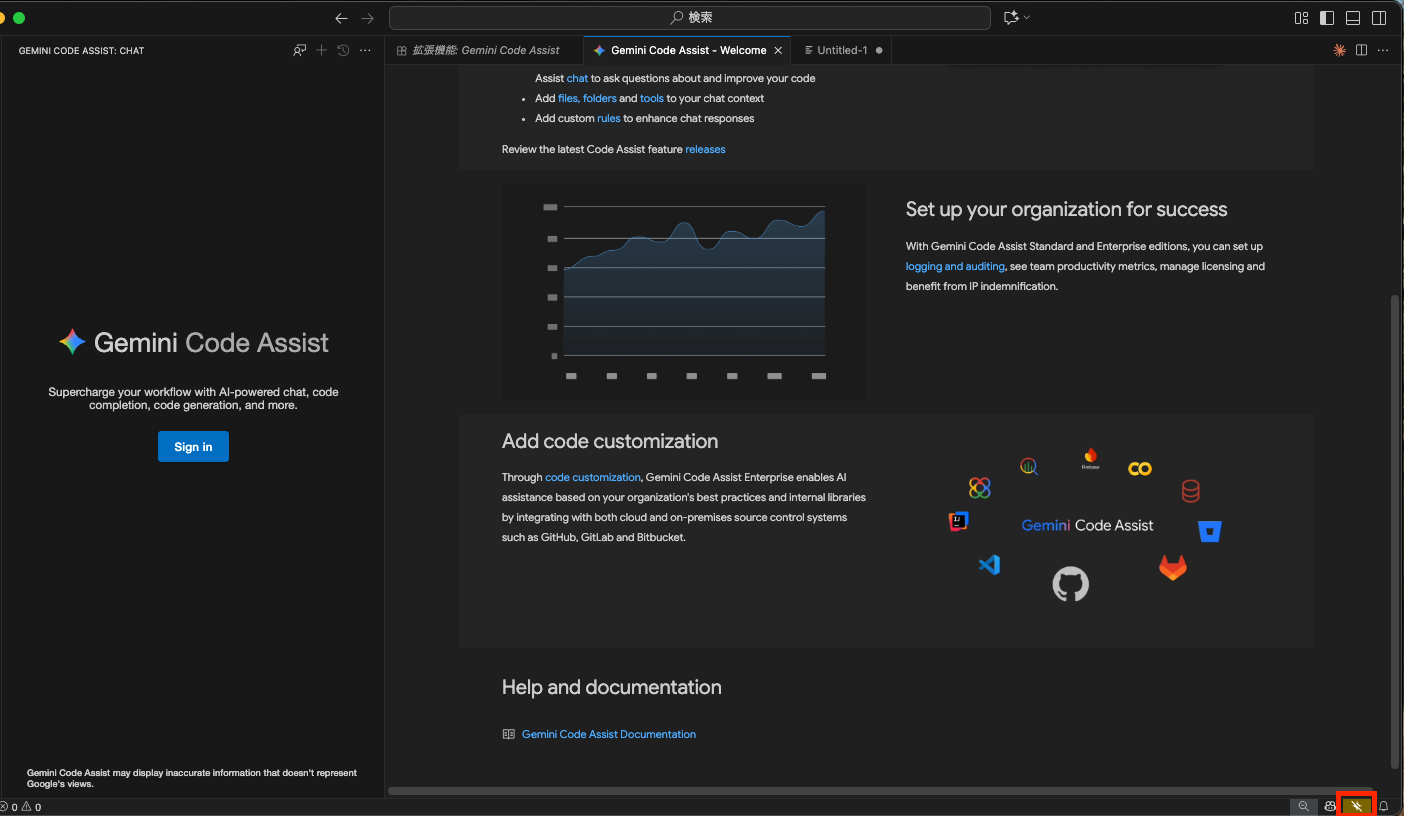Viewport: 1404px width, 816px height.
Task: Click the 検索 command center search field
Action: click(690, 18)
